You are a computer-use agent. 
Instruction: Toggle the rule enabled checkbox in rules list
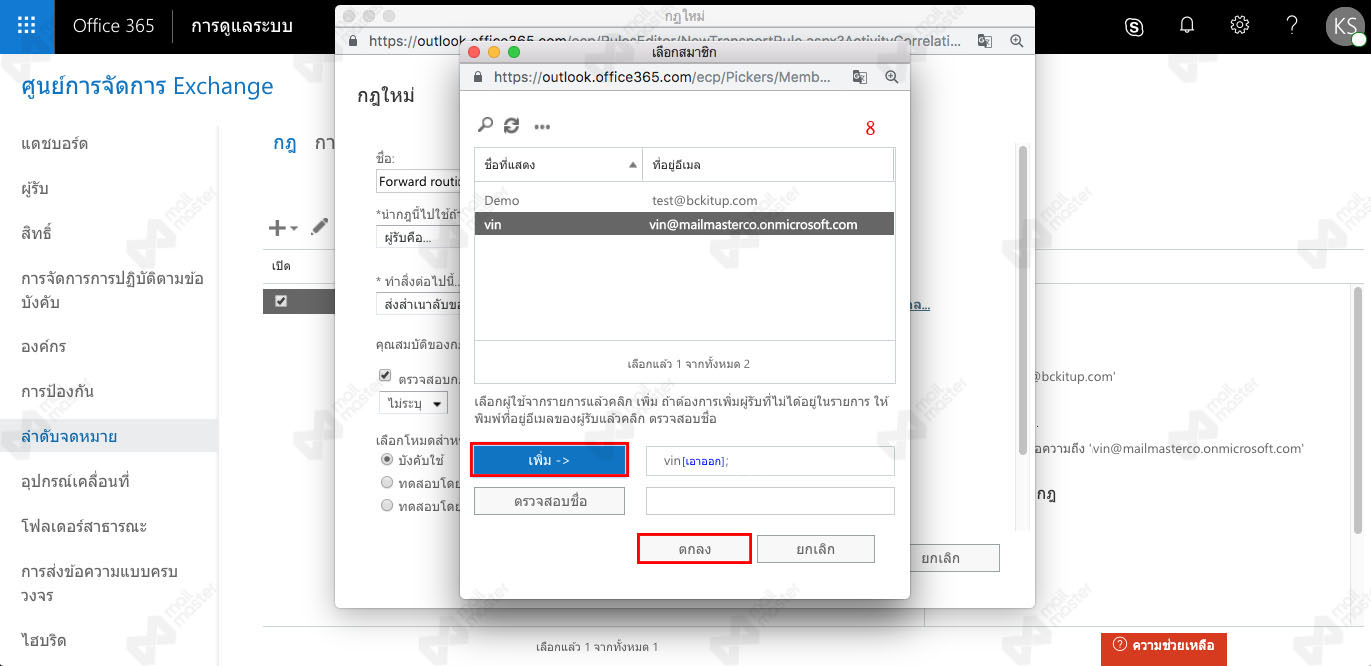[x=281, y=301]
